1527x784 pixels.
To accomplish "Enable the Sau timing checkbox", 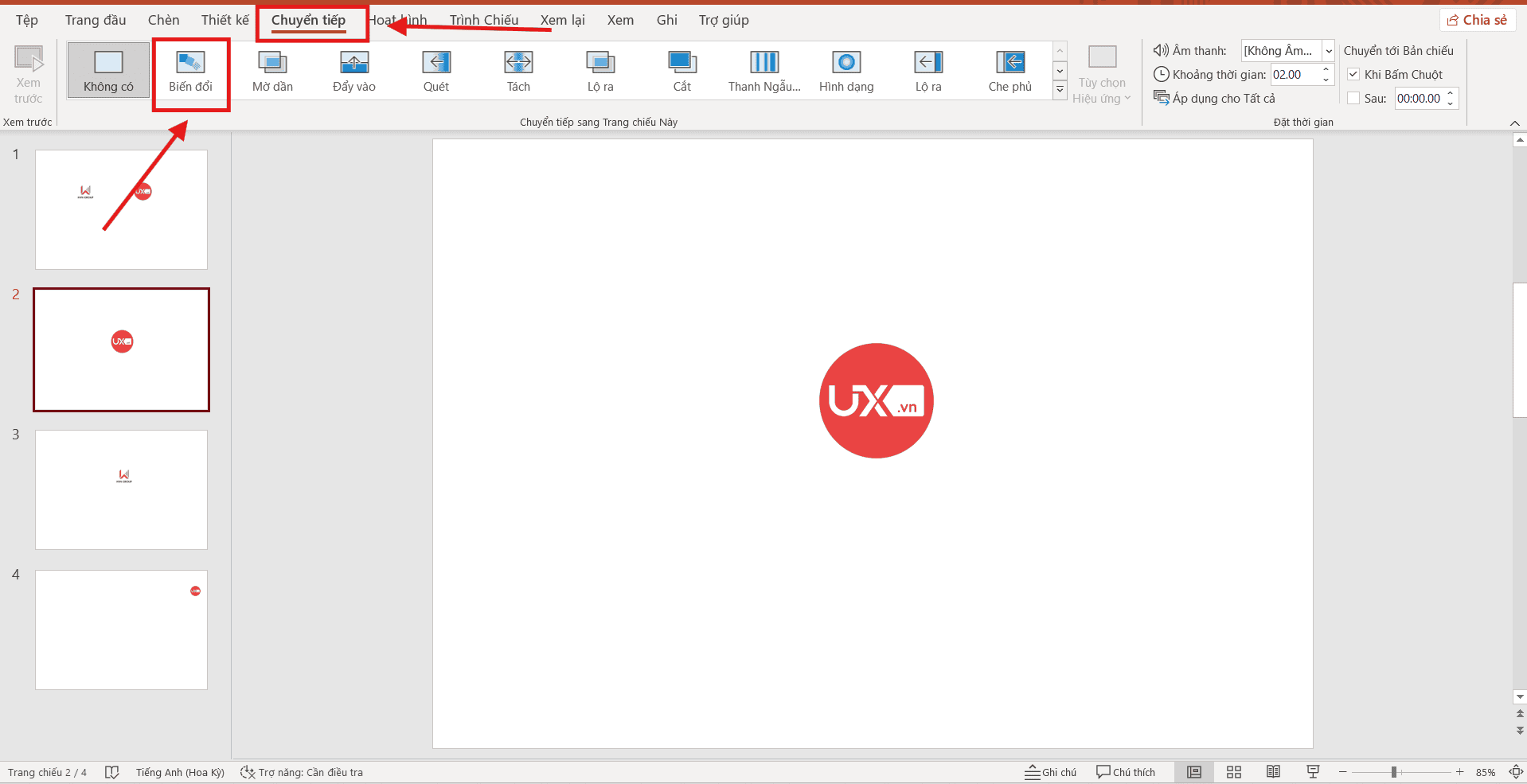I will click(x=1353, y=98).
